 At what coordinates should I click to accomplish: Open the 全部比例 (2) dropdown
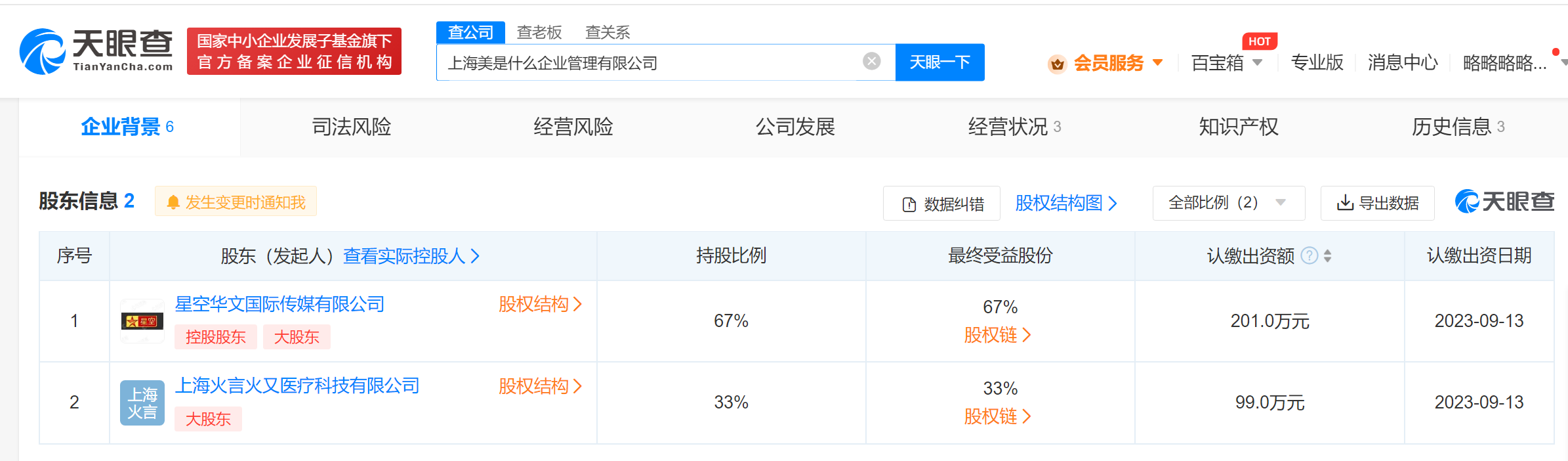(x=1228, y=203)
